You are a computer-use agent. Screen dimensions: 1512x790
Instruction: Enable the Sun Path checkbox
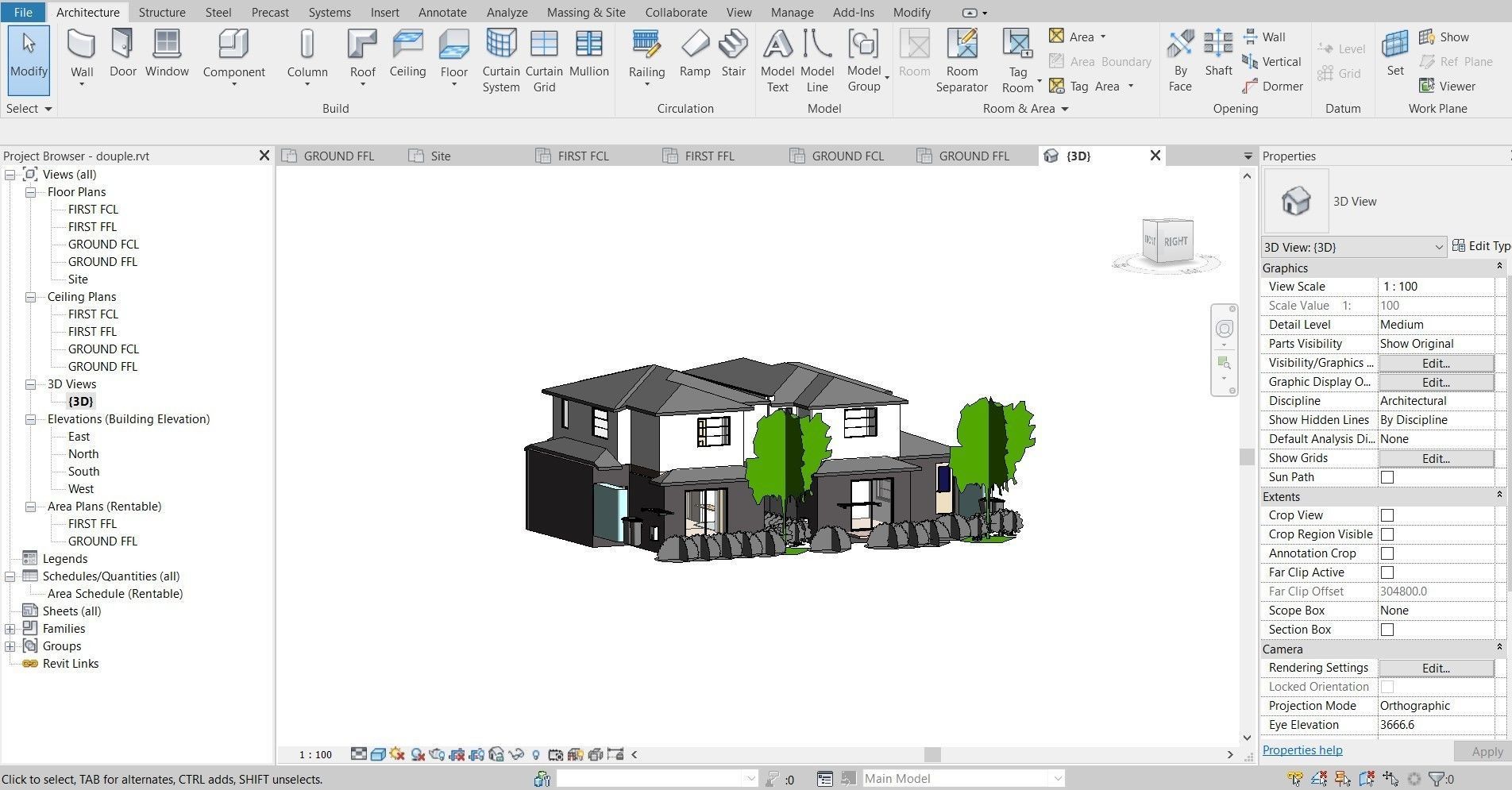[1387, 477]
